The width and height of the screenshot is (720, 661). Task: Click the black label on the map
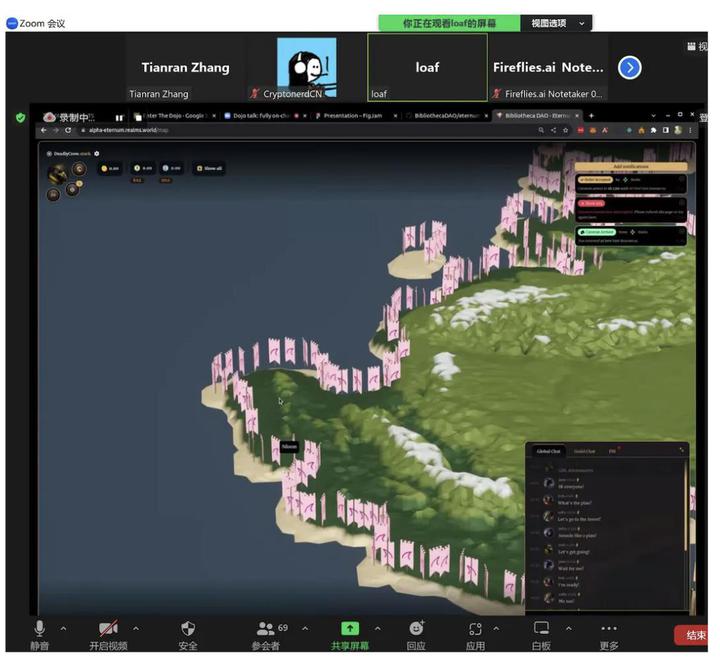pos(289,447)
